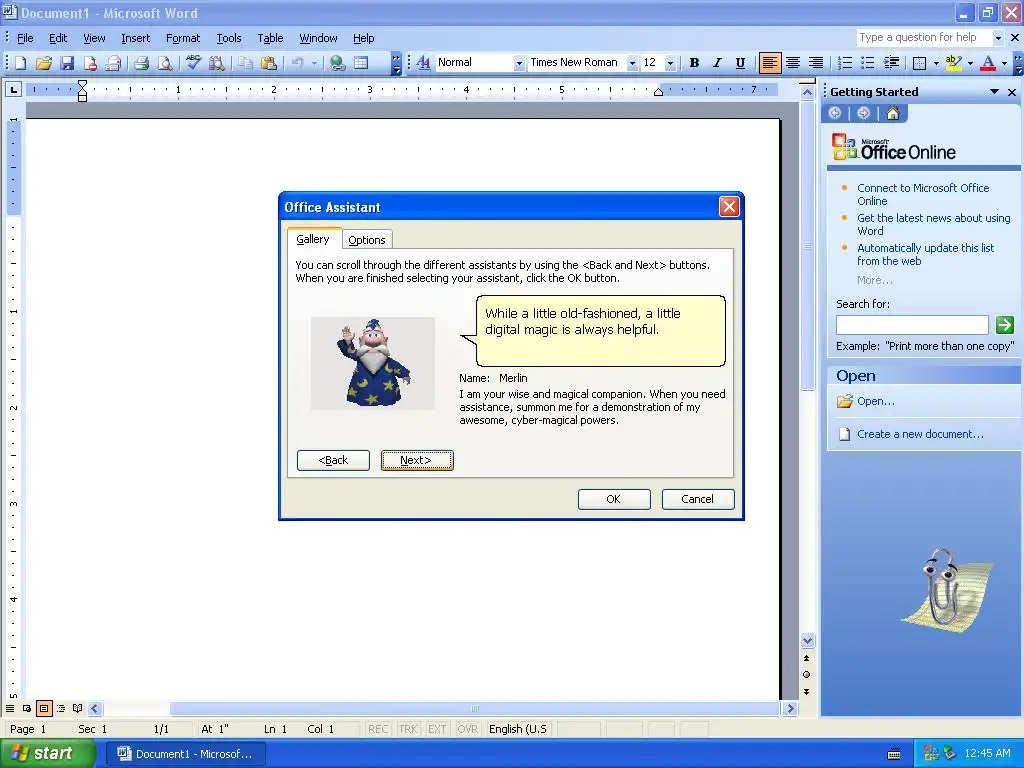Open the help question box dropdown
Viewport: 1024px width, 768px height.
998,38
